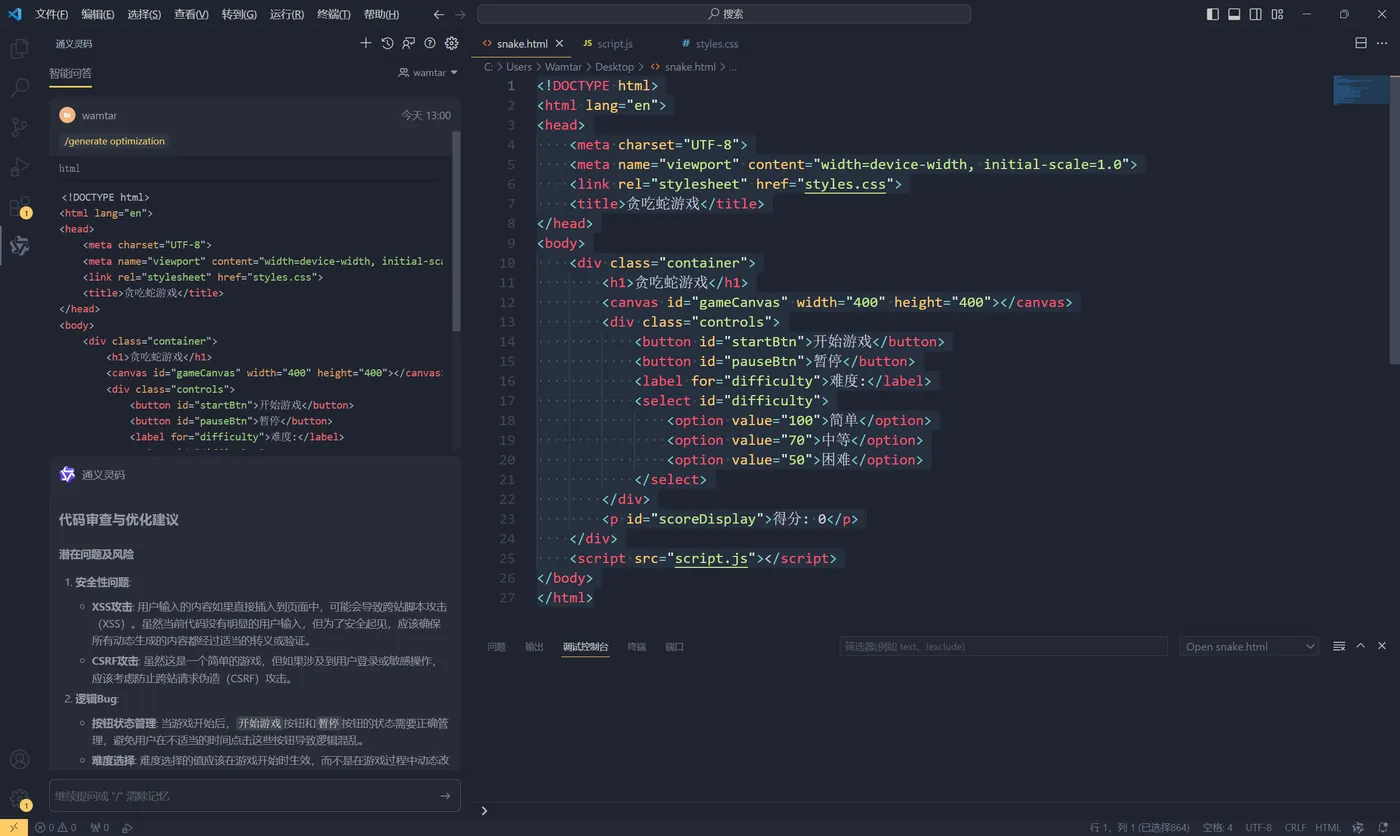Open the Search view in activity bar

19,88
